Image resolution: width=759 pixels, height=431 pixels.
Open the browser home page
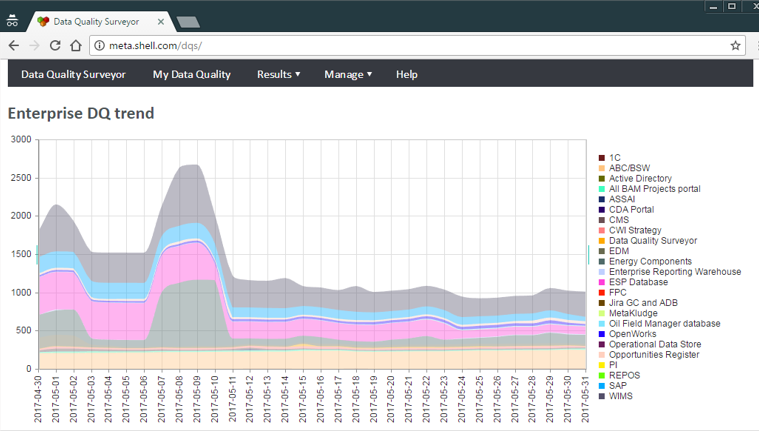[76, 46]
